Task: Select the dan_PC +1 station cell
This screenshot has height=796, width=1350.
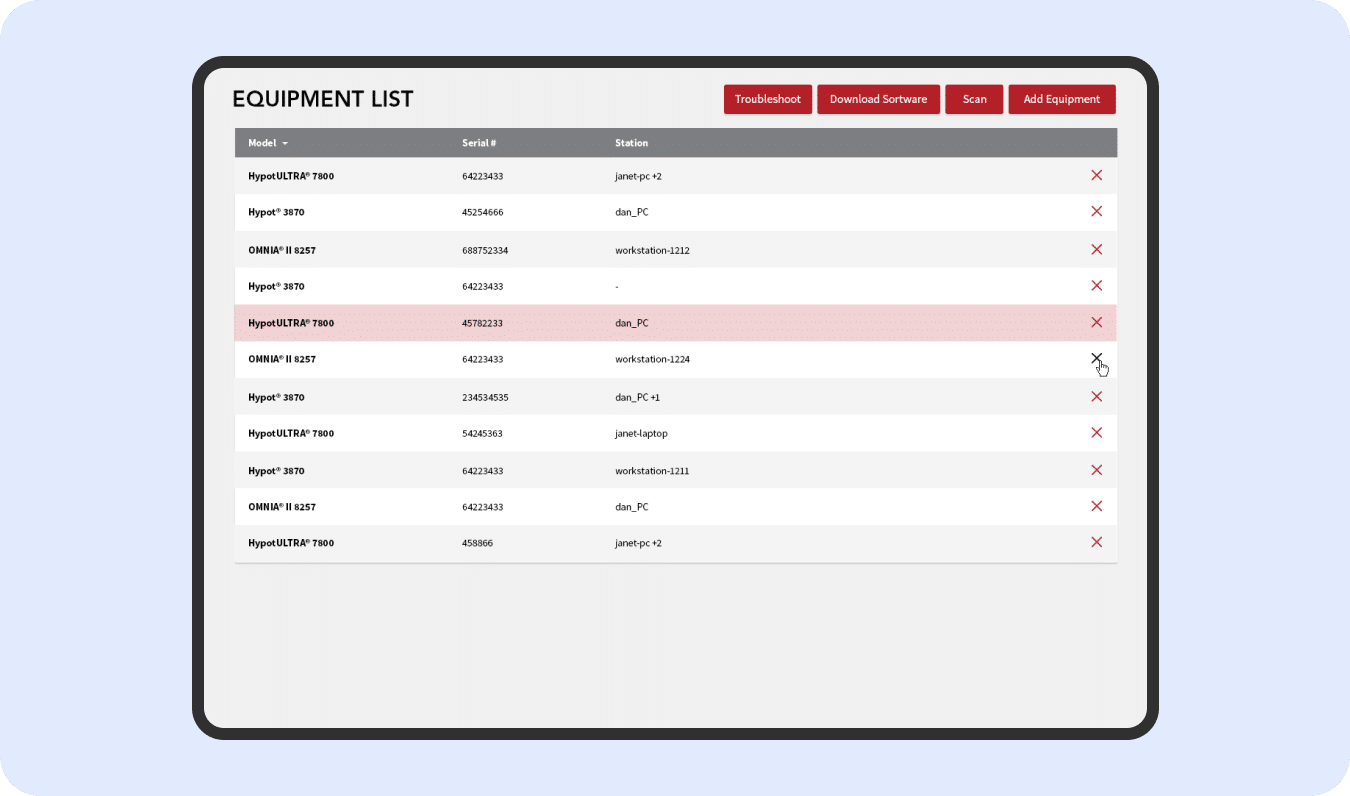Action: (x=637, y=397)
